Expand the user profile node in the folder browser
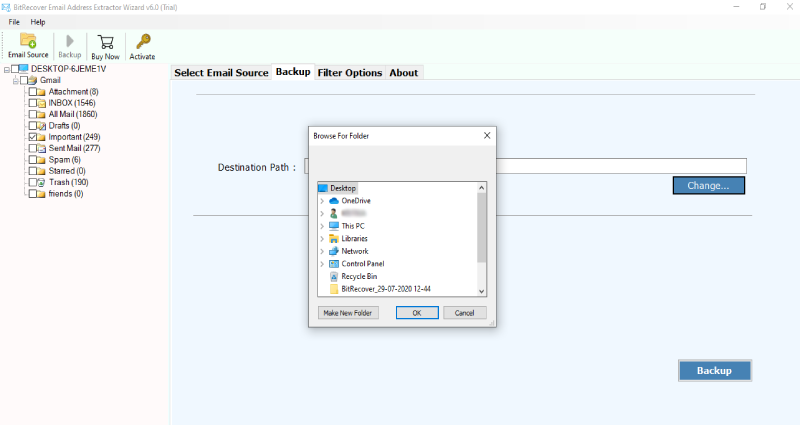This screenshot has width=800, height=425. coord(322,213)
